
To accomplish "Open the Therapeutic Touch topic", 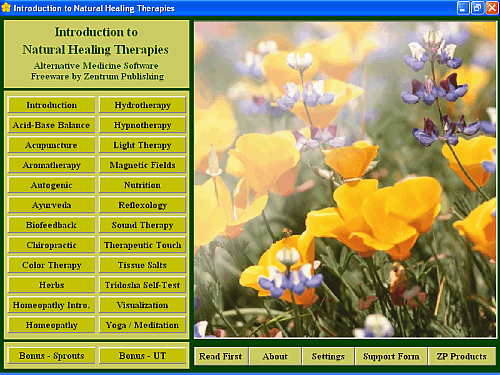I will 143,245.
